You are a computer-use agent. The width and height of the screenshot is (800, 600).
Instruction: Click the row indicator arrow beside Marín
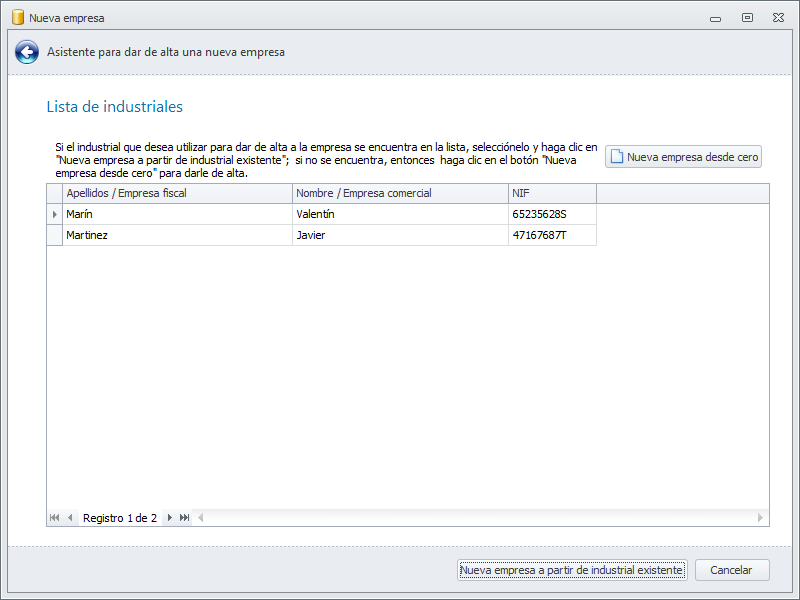(x=54, y=214)
